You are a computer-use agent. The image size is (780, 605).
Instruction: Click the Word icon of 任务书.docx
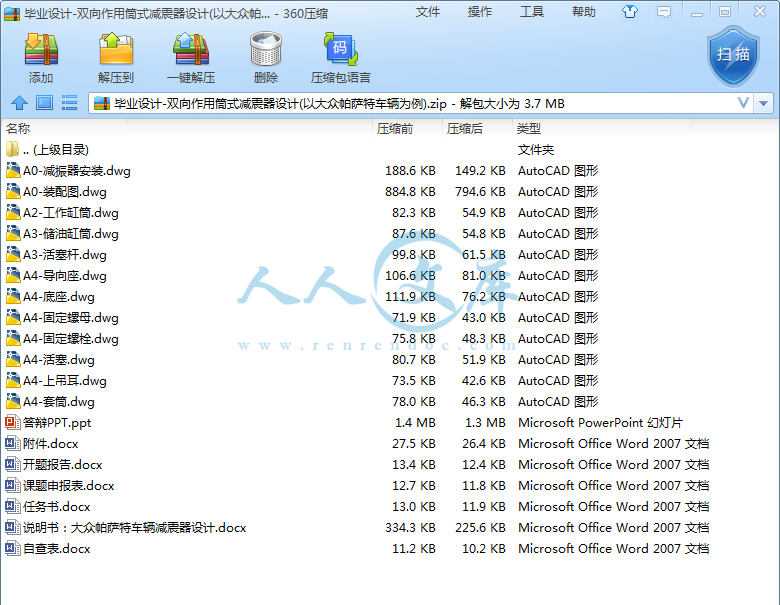pos(12,506)
